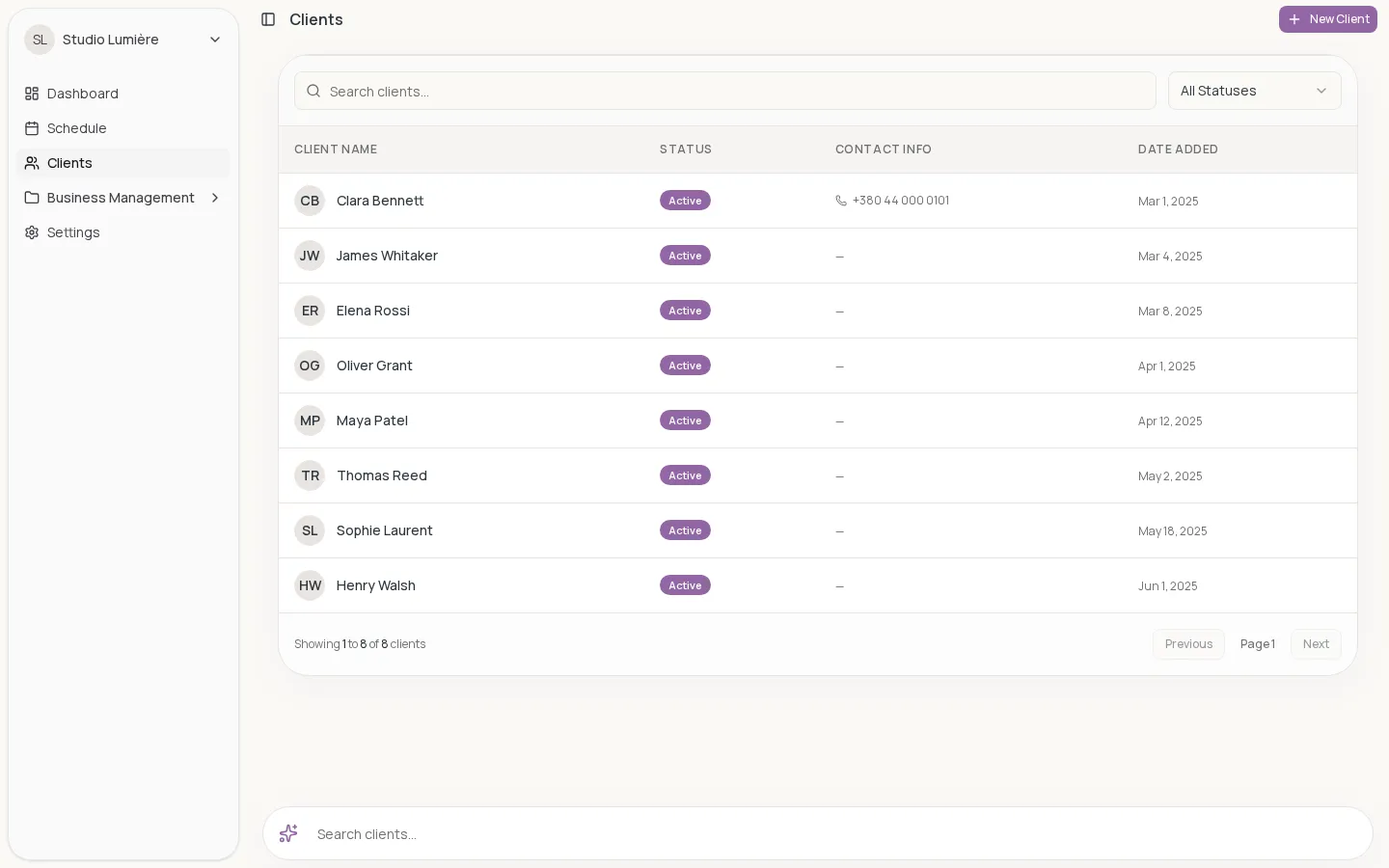Click the TR avatar for Thomas Reed
The width and height of the screenshot is (1389, 868).
pyautogui.click(x=310, y=475)
